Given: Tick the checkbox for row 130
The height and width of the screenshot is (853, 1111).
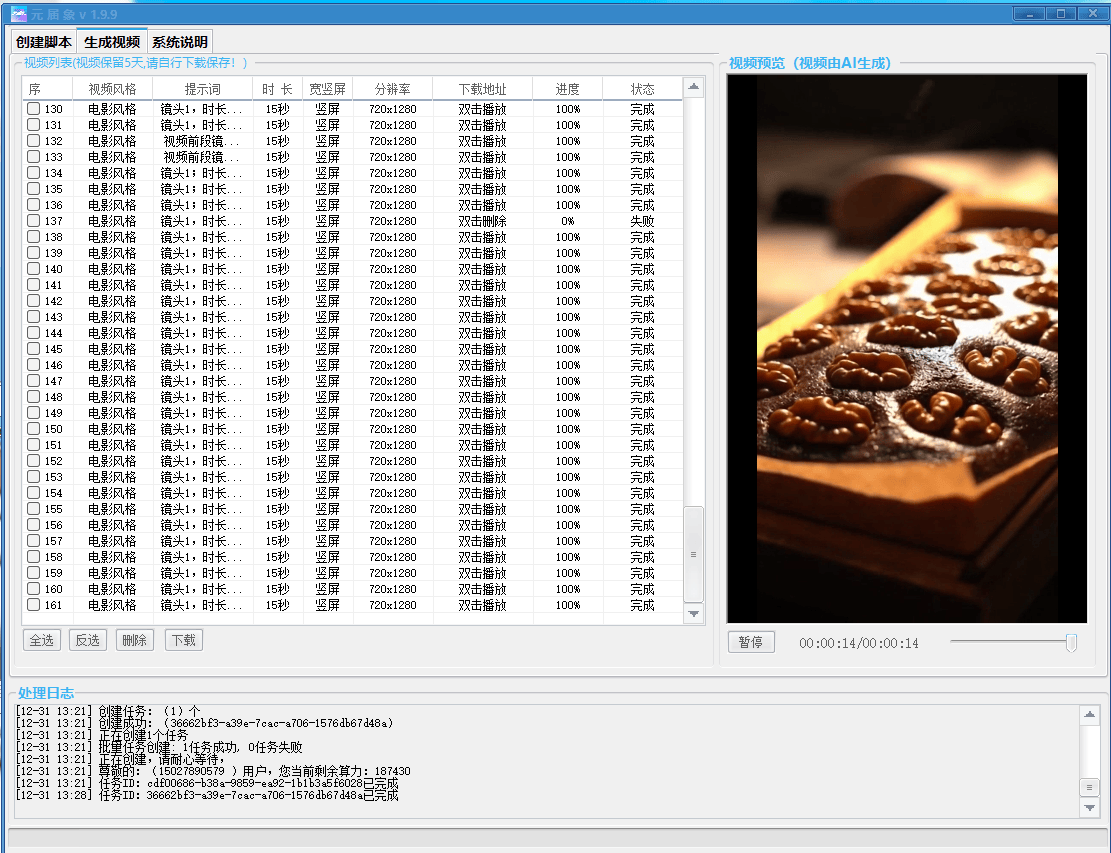Looking at the screenshot, I should (x=33, y=109).
